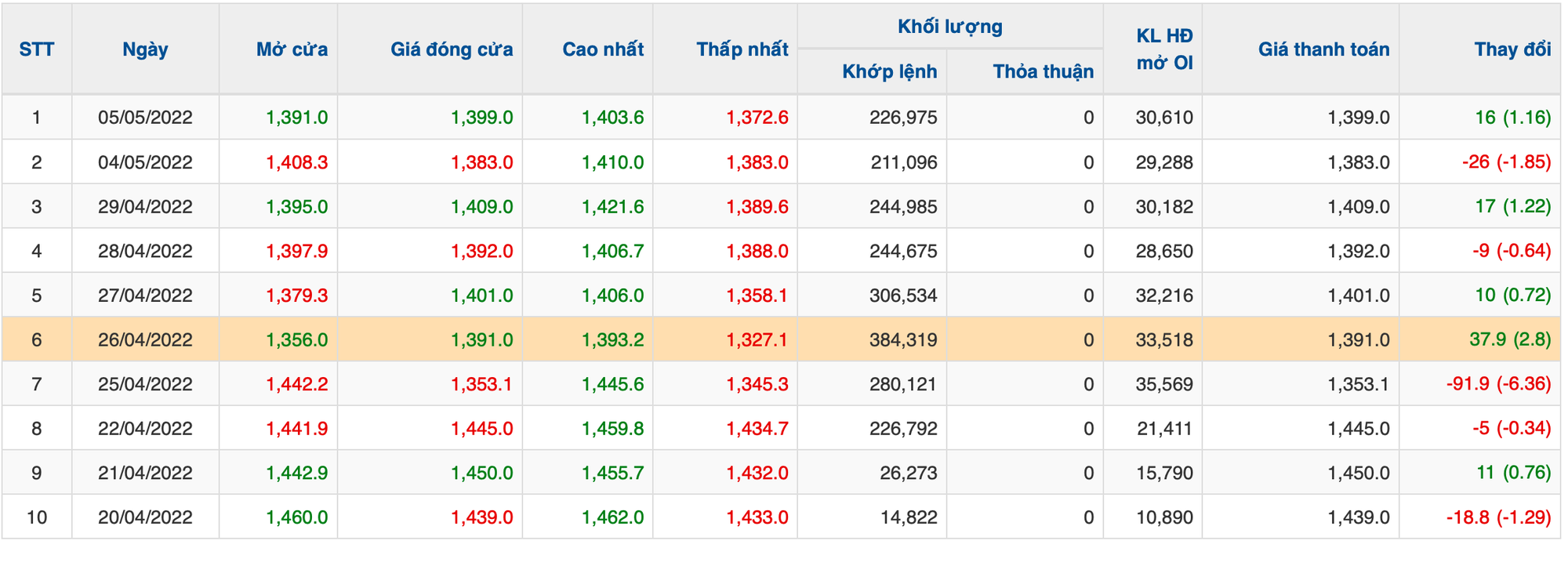Click the open interest value 30,610

pyautogui.click(x=1164, y=118)
